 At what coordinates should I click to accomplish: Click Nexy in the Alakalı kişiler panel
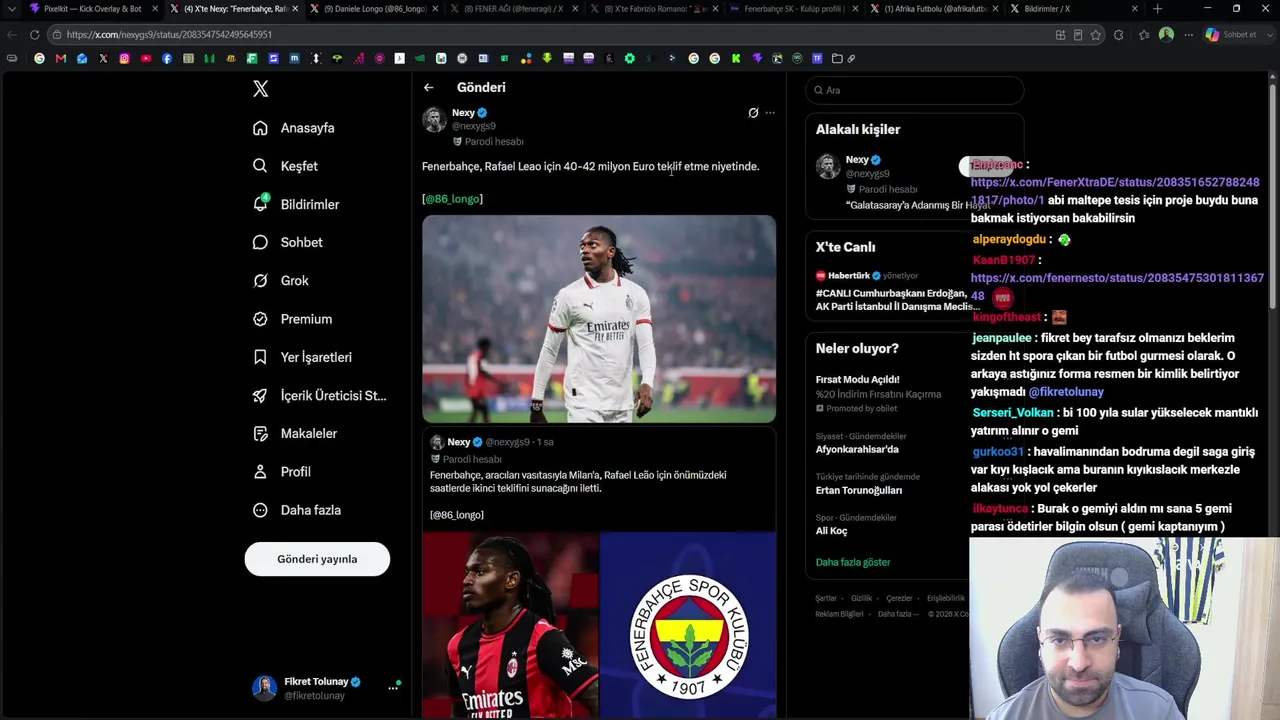point(857,160)
